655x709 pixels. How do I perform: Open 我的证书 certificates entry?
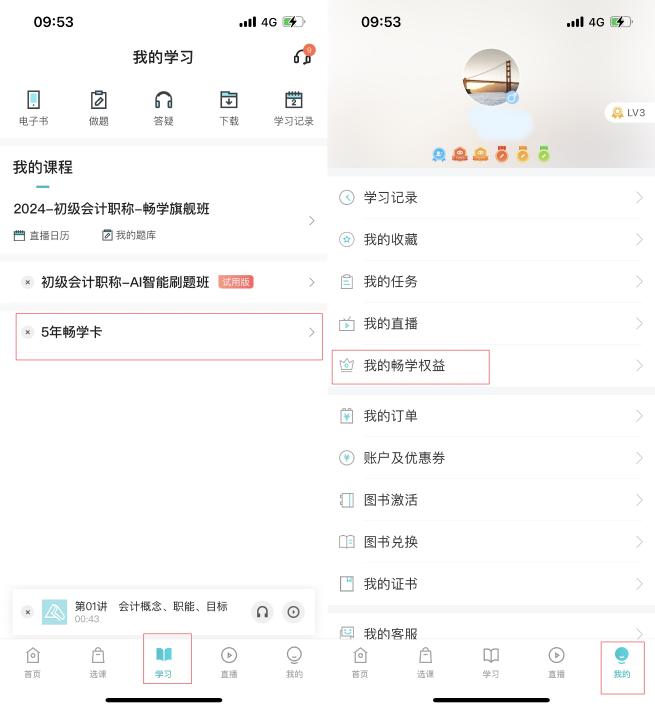[491, 584]
